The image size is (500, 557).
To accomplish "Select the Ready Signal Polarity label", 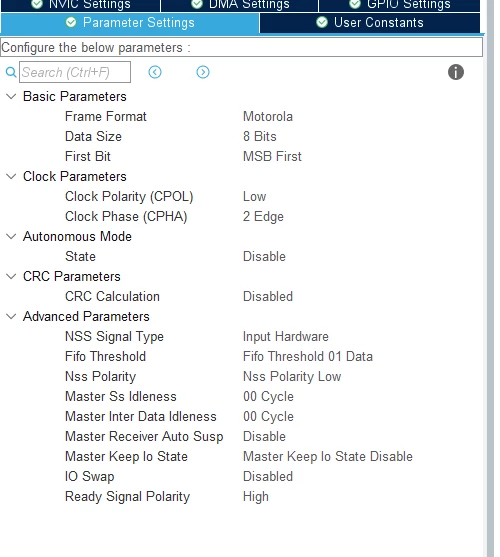I will point(127,496).
